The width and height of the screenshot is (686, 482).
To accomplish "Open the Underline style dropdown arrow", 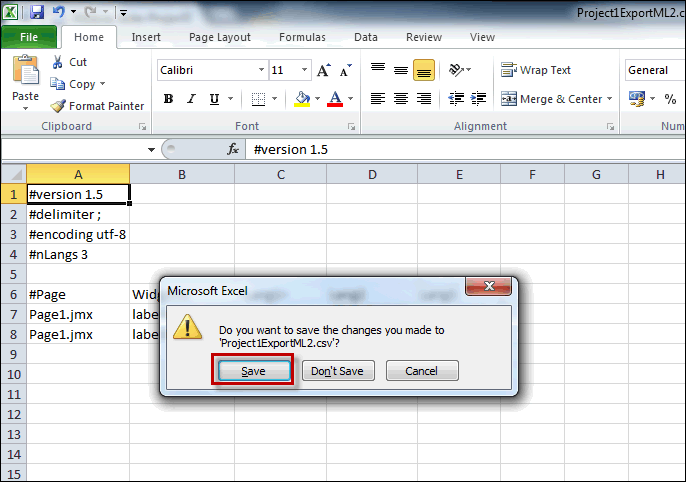I will 231,99.
